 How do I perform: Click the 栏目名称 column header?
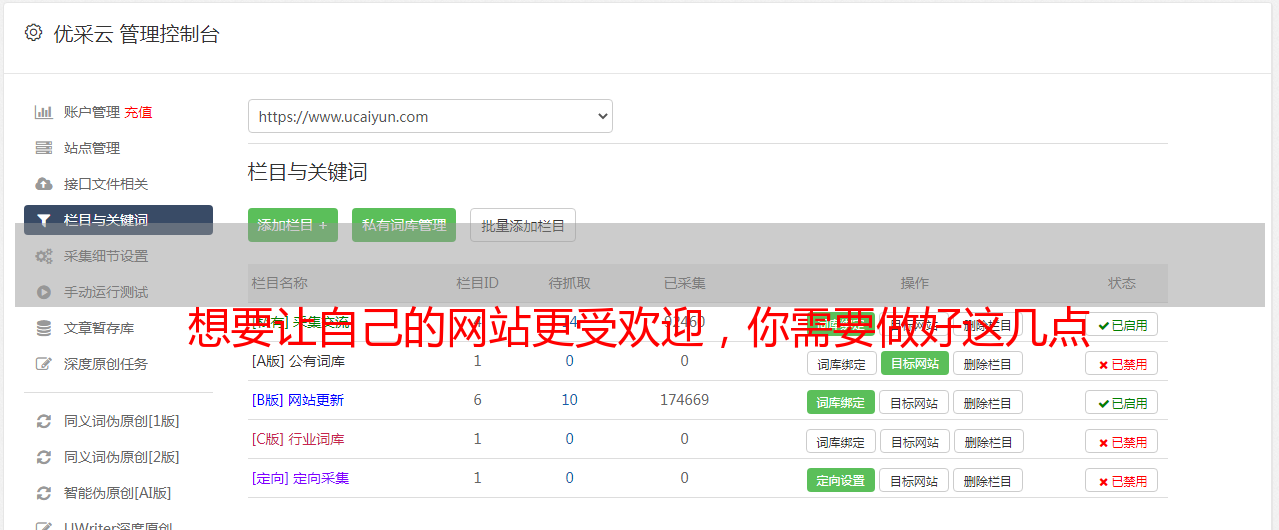(280, 283)
